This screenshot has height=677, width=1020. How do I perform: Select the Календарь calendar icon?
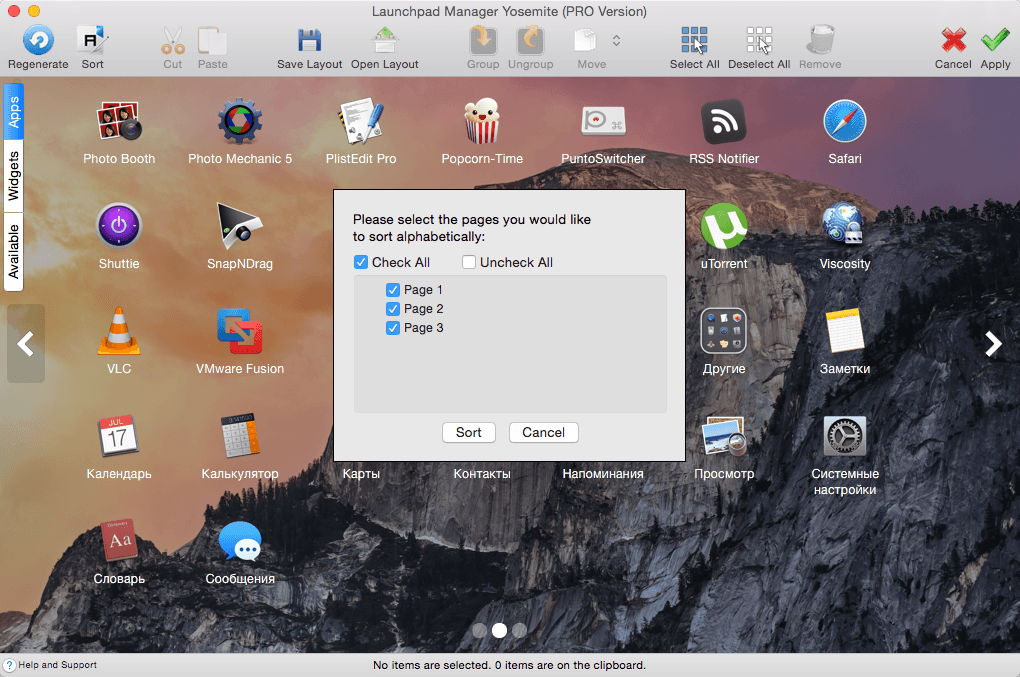pyautogui.click(x=119, y=436)
